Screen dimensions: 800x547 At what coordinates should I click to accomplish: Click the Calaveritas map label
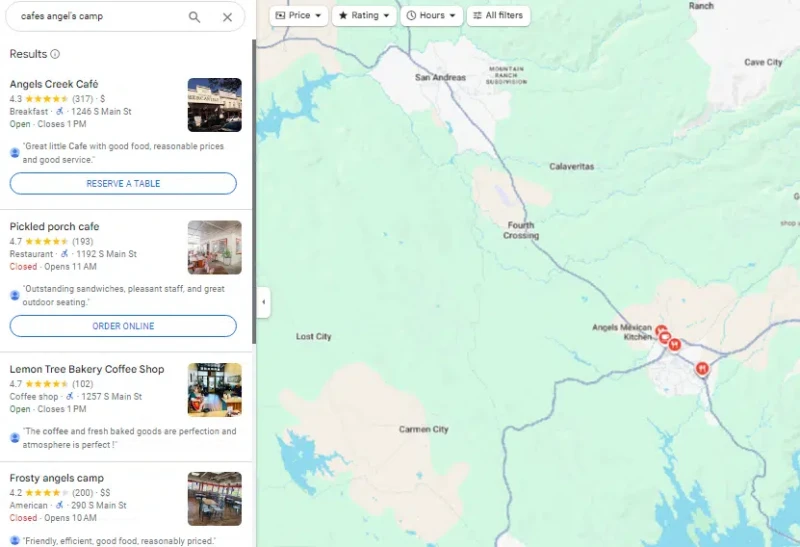tap(571, 166)
